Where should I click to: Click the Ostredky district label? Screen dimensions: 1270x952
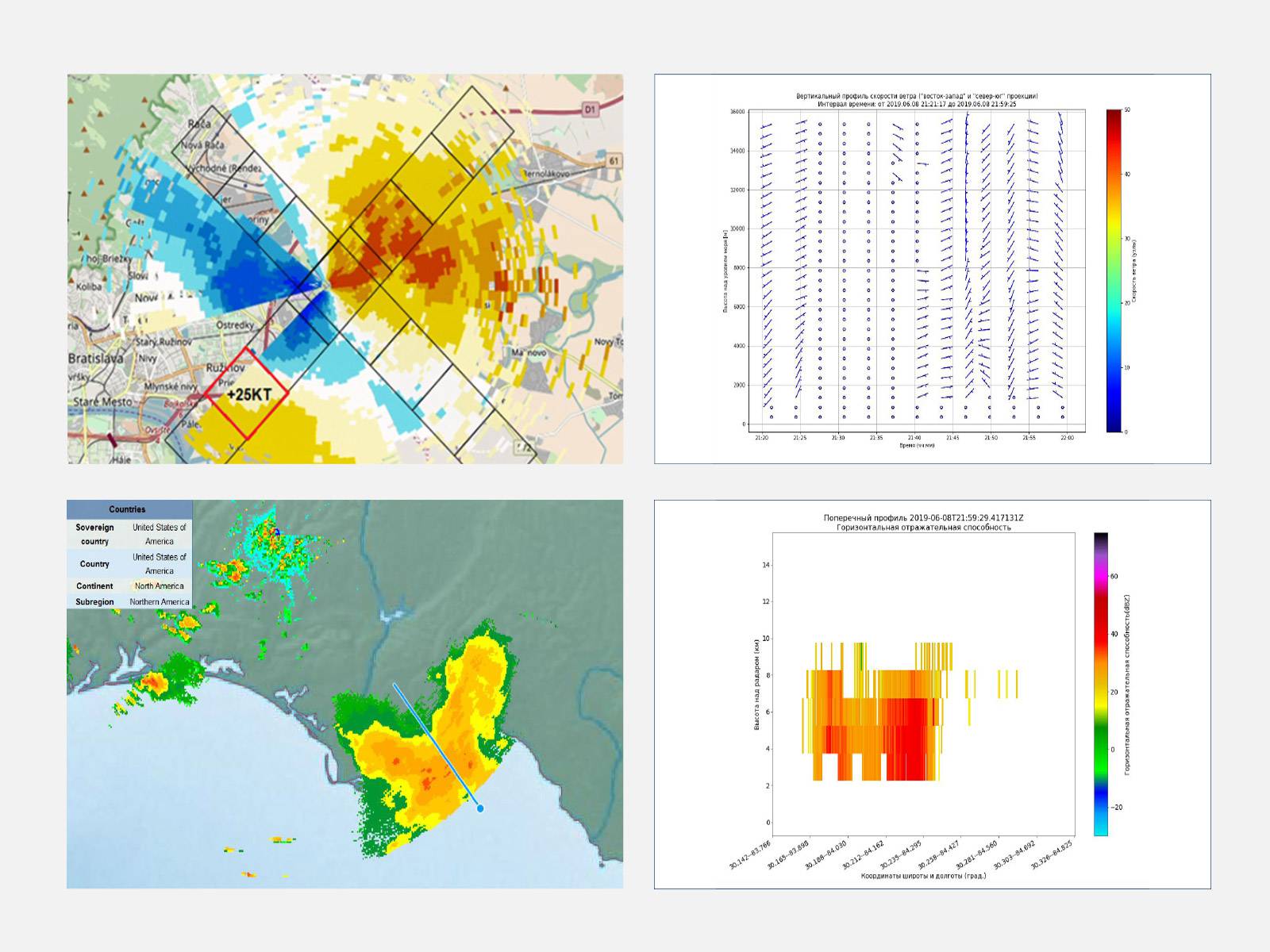(x=235, y=325)
